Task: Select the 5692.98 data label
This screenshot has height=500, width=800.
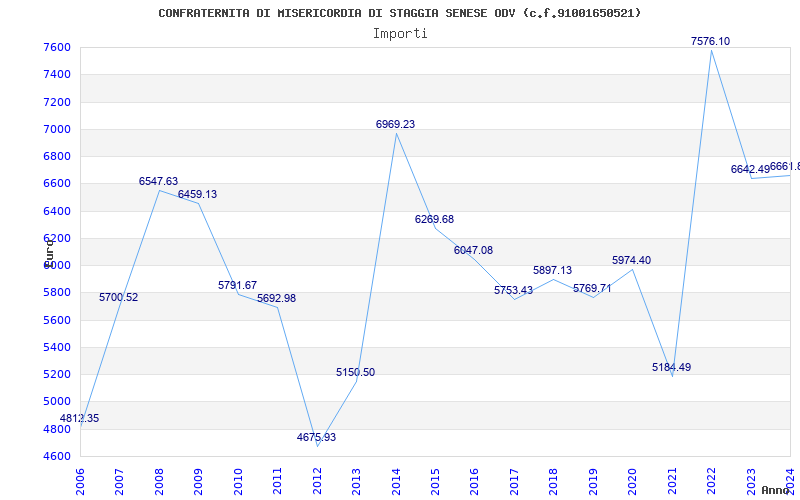Action: click(277, 298)
